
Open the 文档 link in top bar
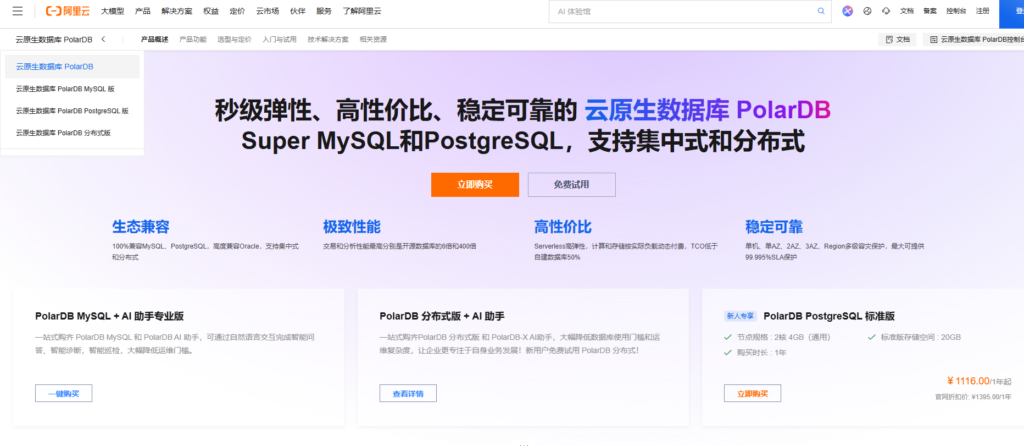point(906,11)
